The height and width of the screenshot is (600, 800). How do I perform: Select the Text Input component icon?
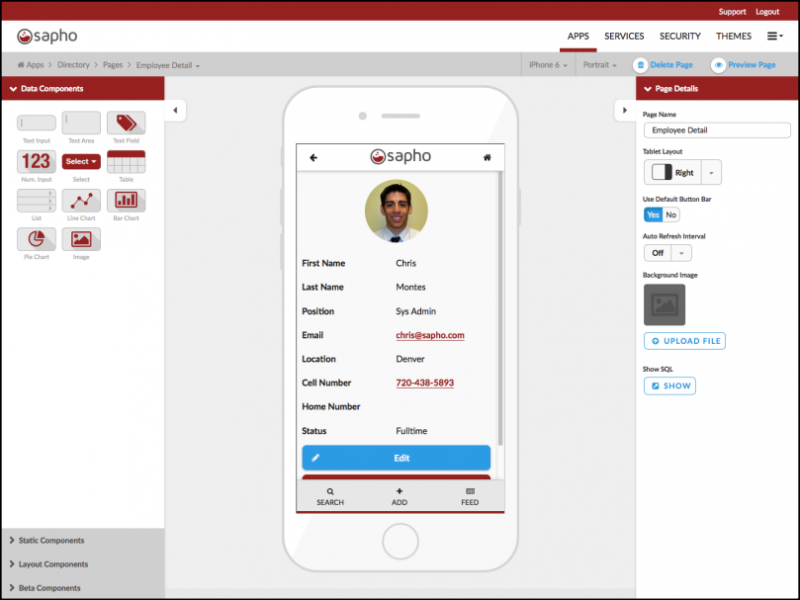point(36,123)
